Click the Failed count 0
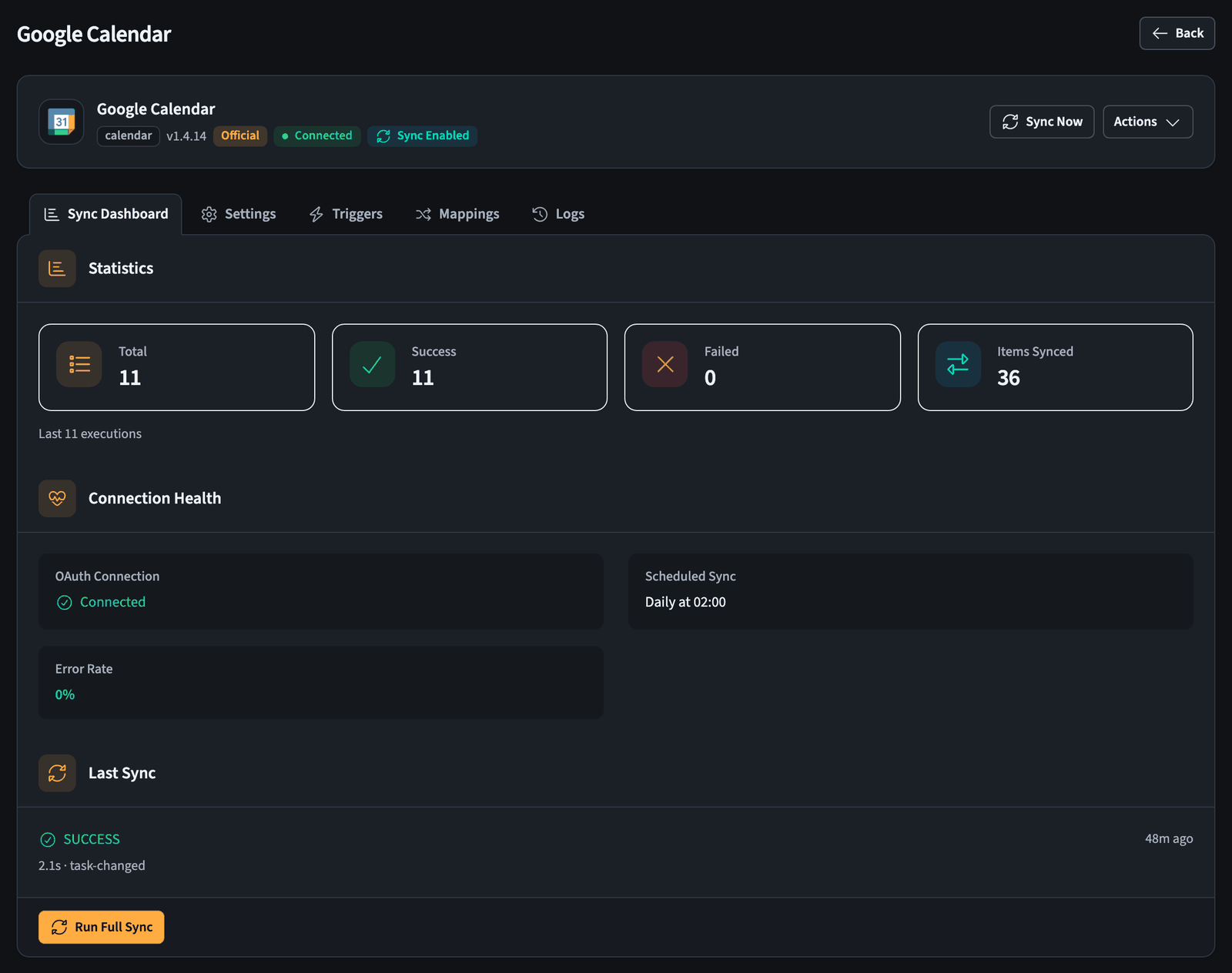 [x=710, y=378]
